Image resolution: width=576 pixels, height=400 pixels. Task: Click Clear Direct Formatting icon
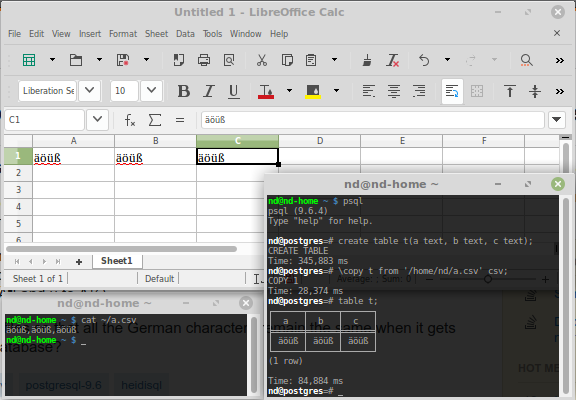click(392, 60)
